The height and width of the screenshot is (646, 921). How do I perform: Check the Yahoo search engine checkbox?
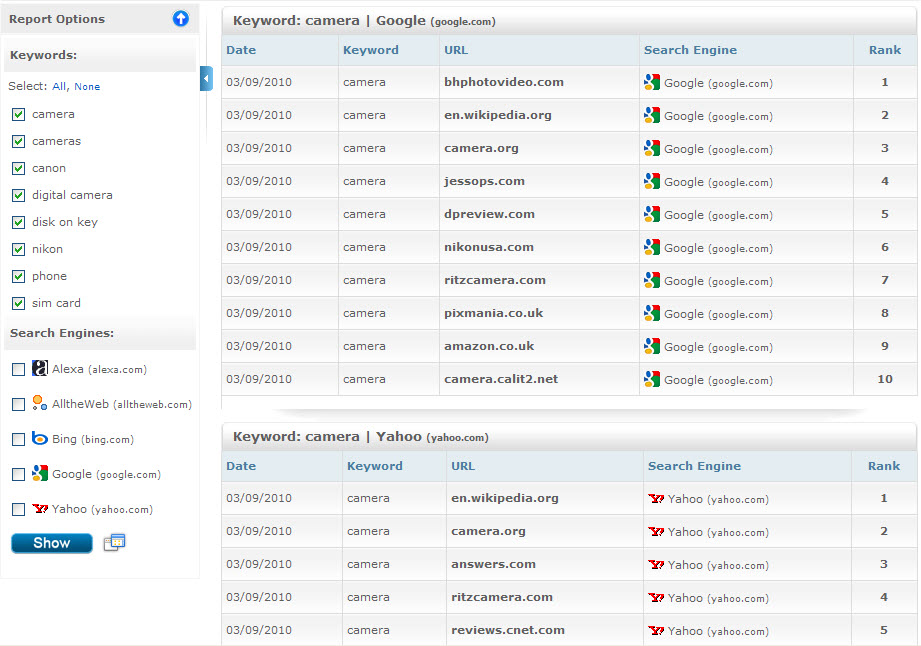click(x=18, y=510)
